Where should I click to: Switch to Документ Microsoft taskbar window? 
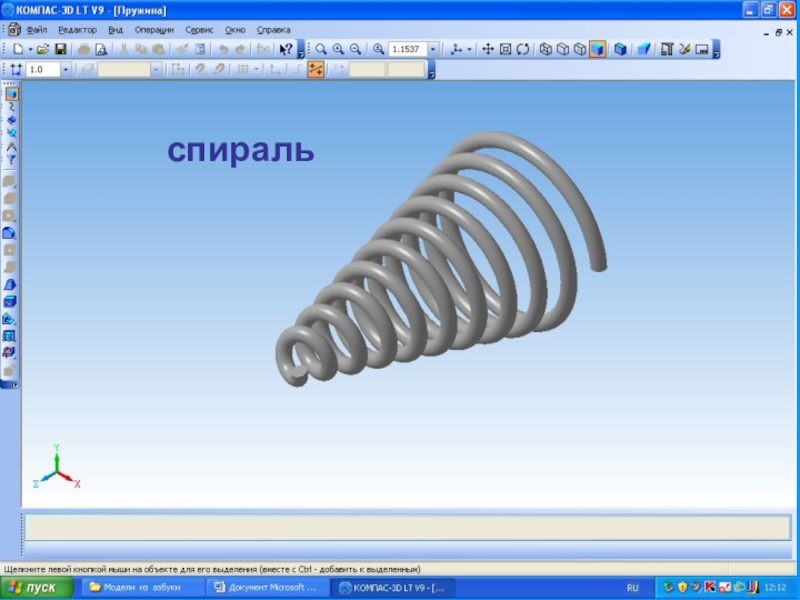click(x=267, y=588)
